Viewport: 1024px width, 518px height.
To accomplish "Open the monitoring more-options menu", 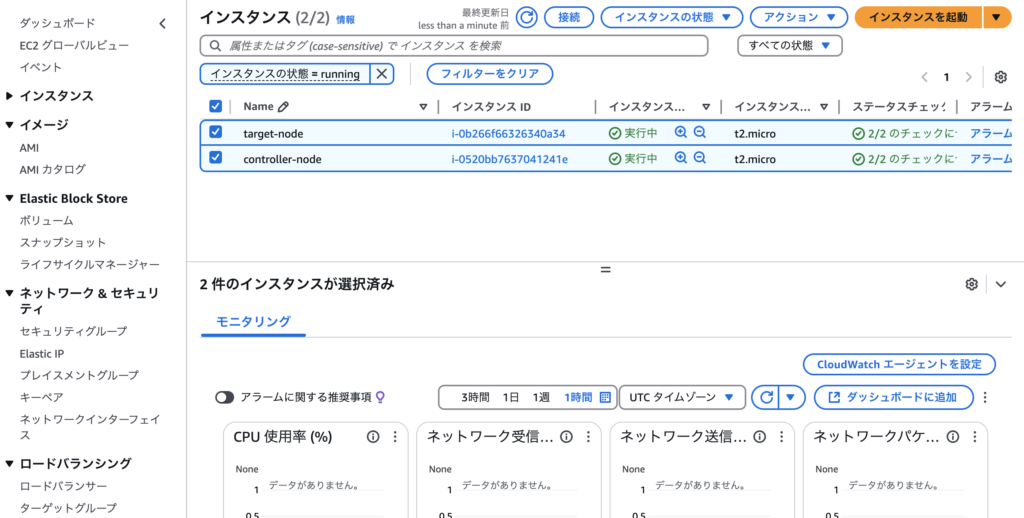I will [x=985, y=397].
